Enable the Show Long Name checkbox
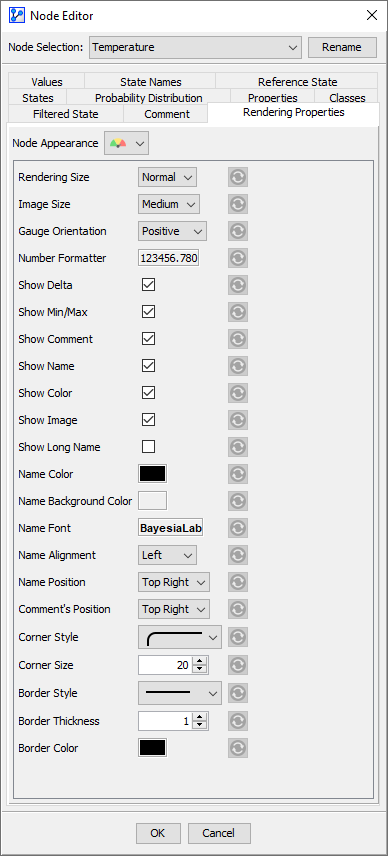 148,447
